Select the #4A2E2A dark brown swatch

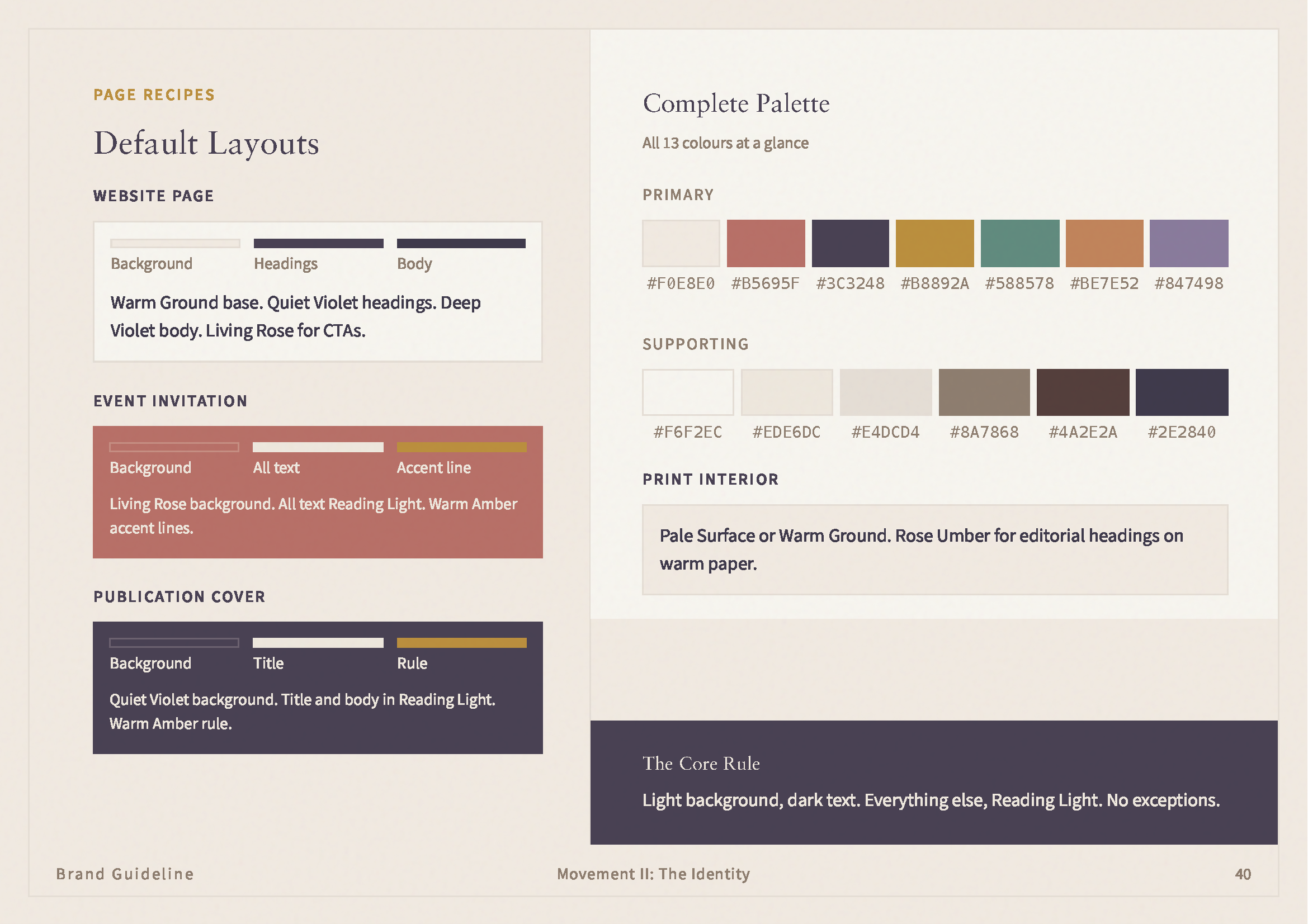pos(1083,392)
